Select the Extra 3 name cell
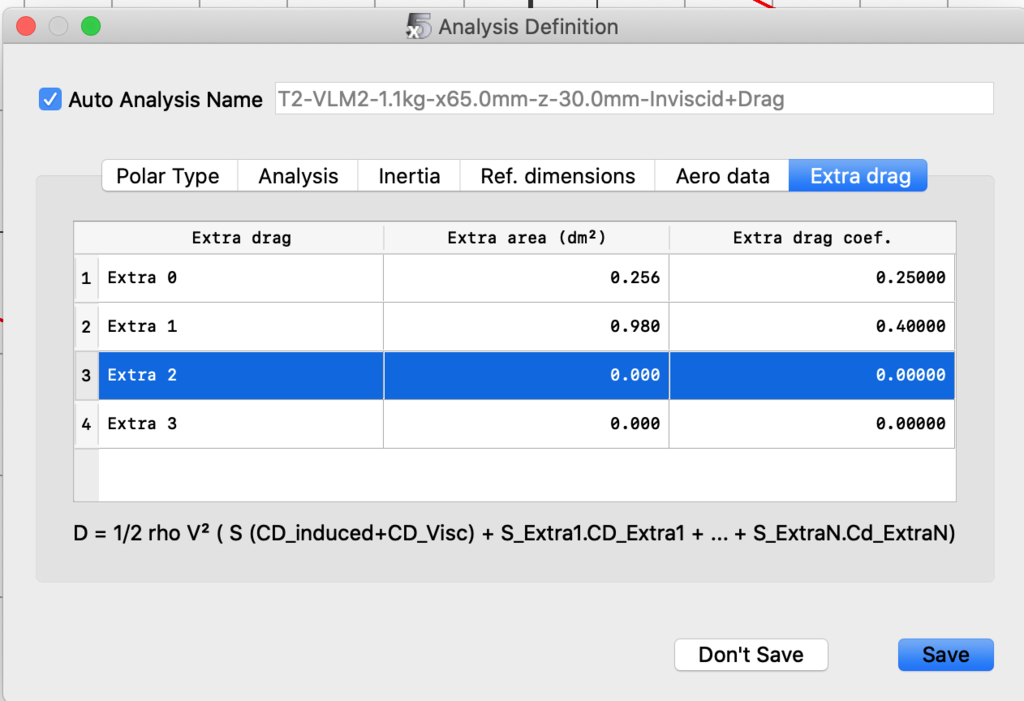Screen dimensions: 1024x701 [240, 424]
